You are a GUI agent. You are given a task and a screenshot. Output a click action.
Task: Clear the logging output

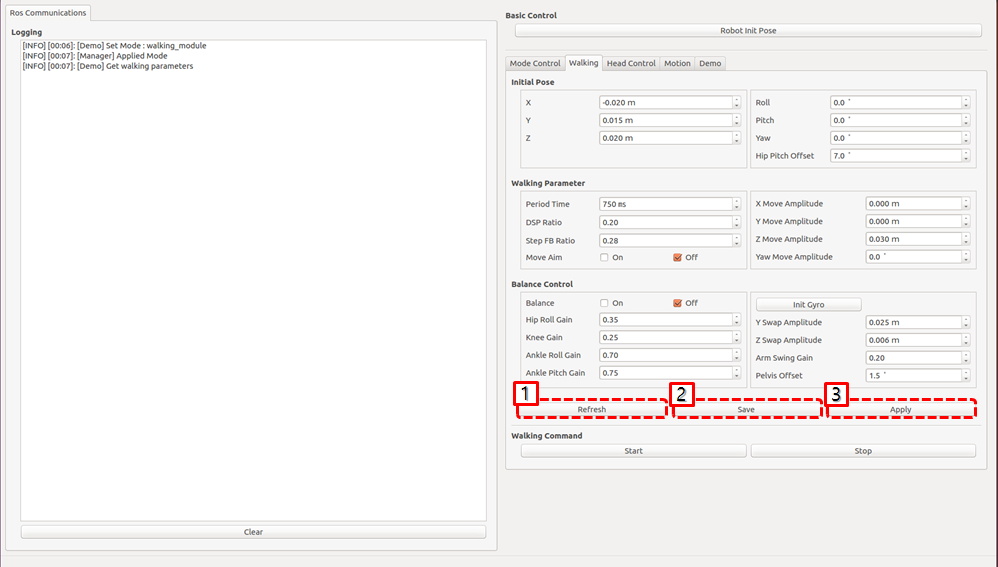pos(253,532)
